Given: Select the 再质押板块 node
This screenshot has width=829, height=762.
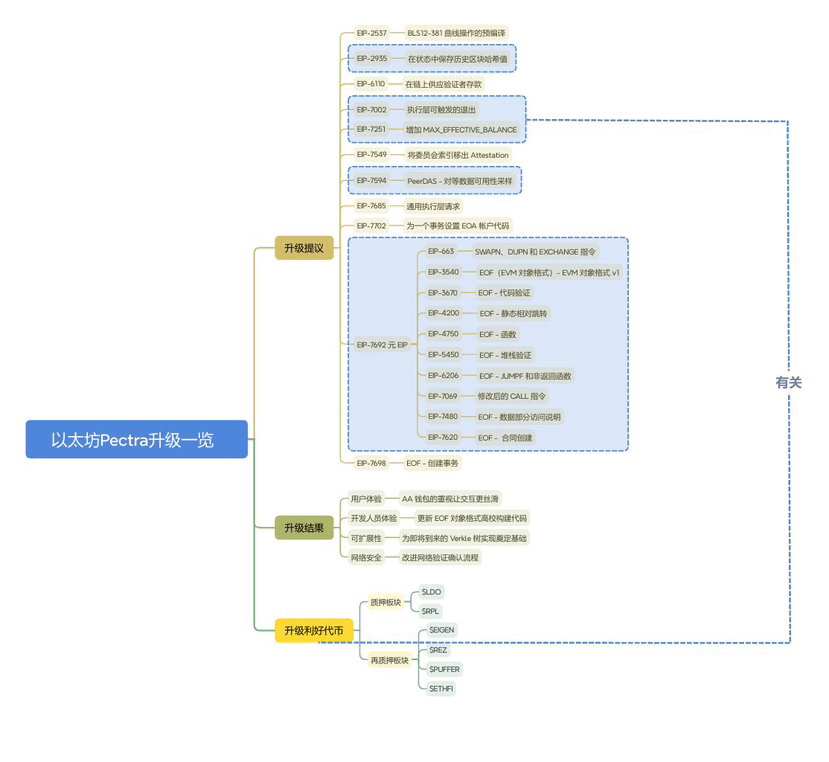Looking at the screenshot, I should pyautogui.click(x=390, y=660).
